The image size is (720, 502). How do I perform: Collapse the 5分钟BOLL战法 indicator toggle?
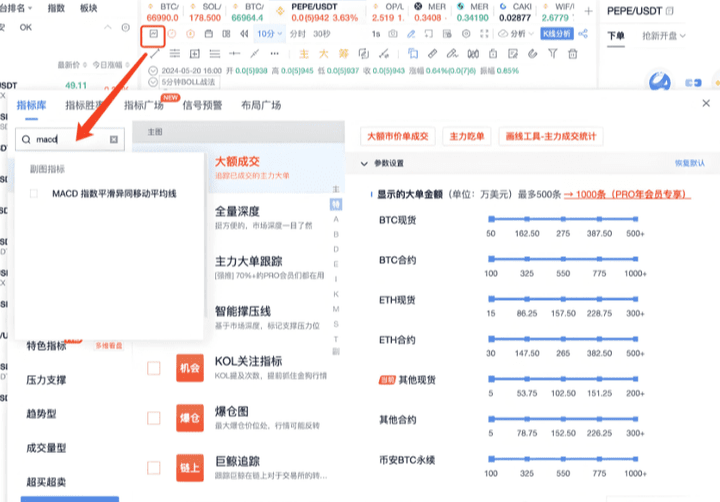(153, 82)
